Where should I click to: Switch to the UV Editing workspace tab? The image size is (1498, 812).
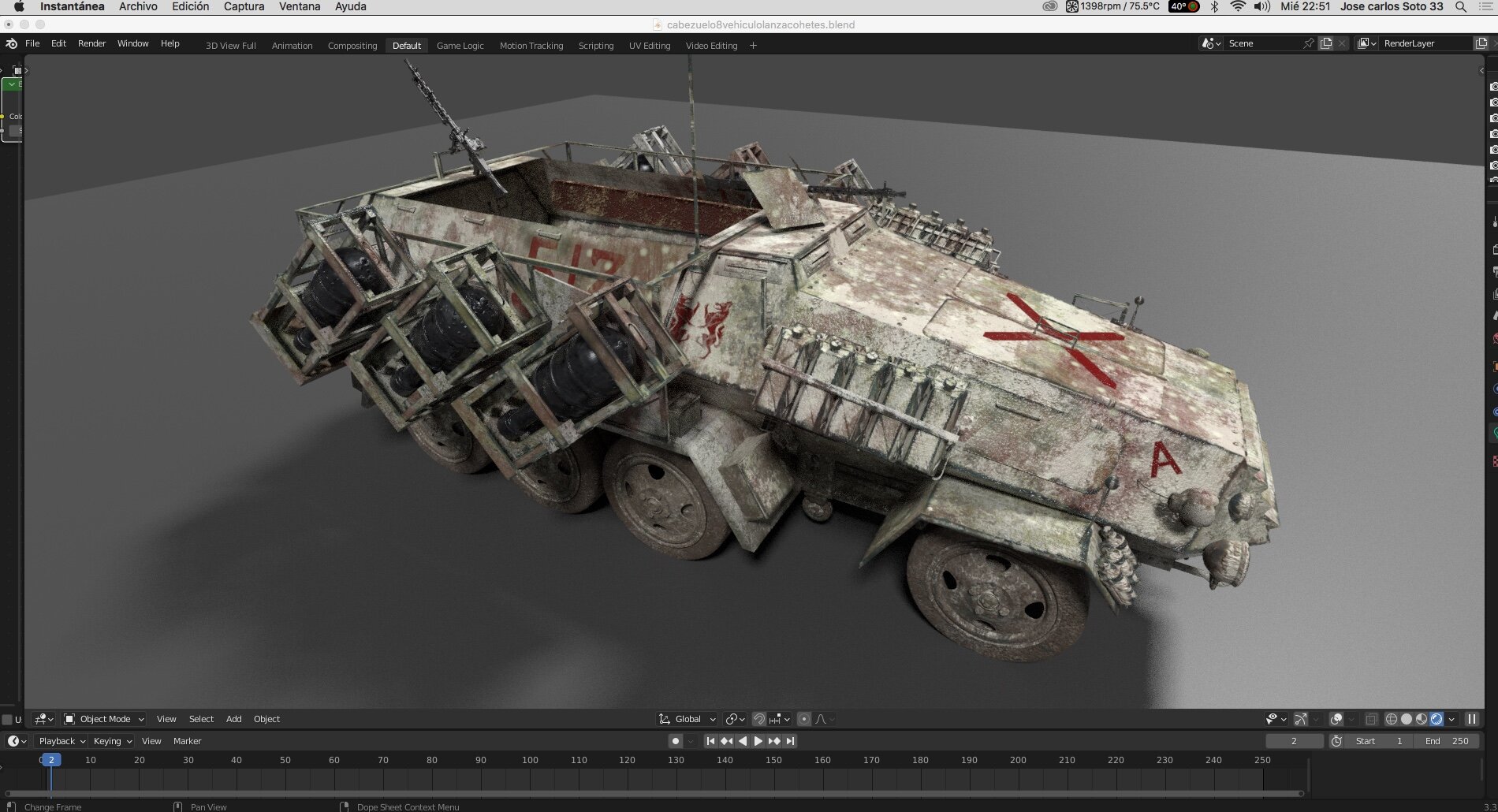click(650, 46)
